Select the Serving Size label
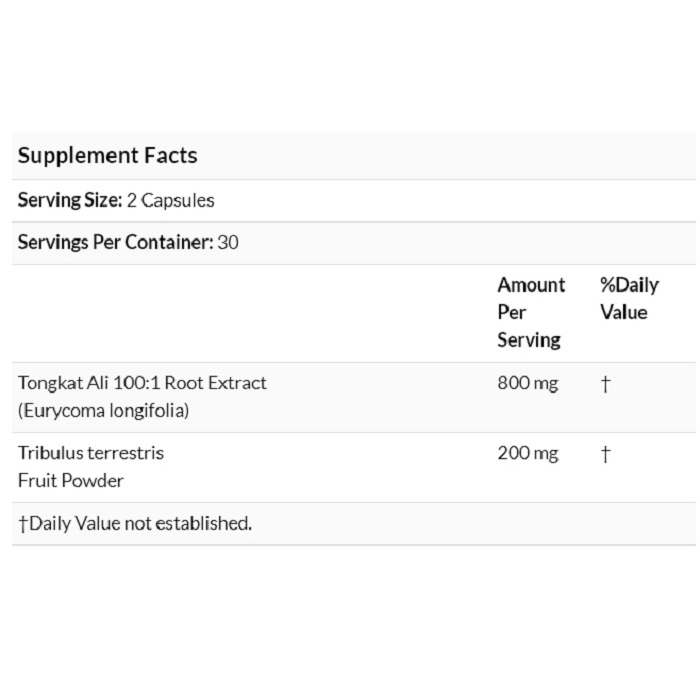Image resolution: width=700 pixels, height=700 pixels. 70,200
